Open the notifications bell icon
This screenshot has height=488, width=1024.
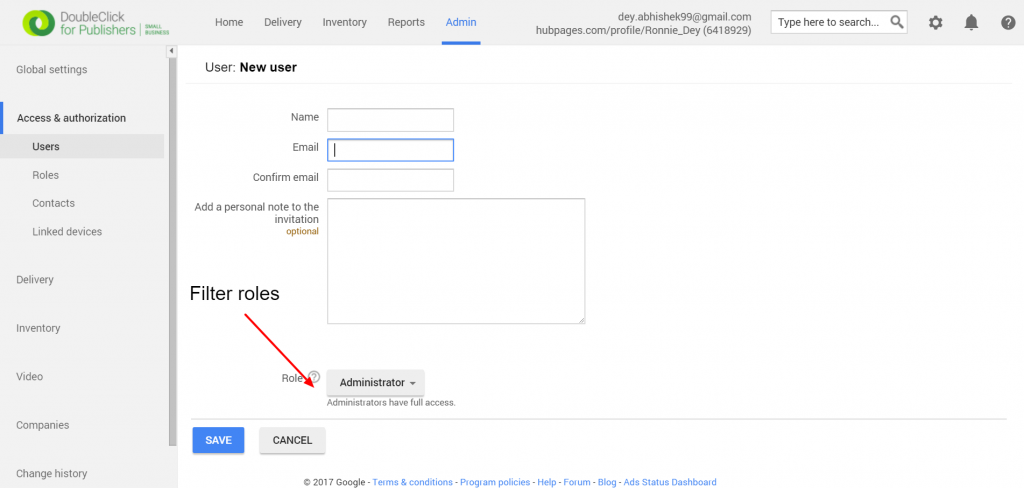coord(971,23)
